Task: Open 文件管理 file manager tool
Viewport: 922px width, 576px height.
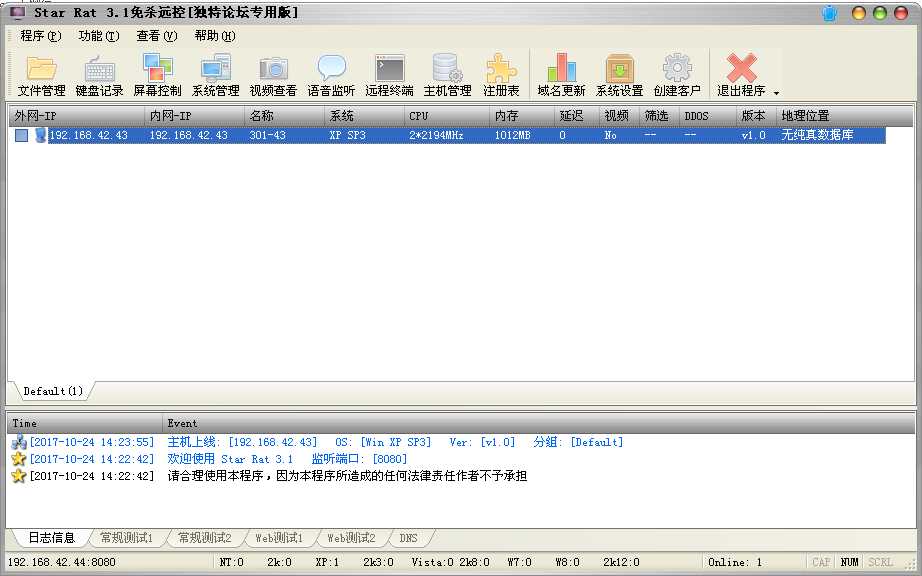Action: coord(41,75)
